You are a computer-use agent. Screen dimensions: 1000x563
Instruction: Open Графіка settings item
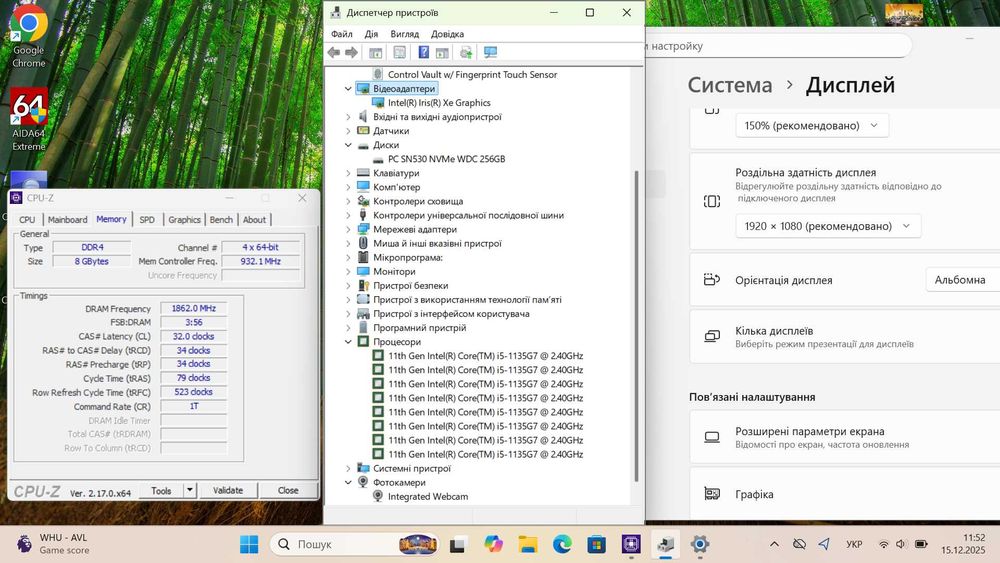coord(845,494)
